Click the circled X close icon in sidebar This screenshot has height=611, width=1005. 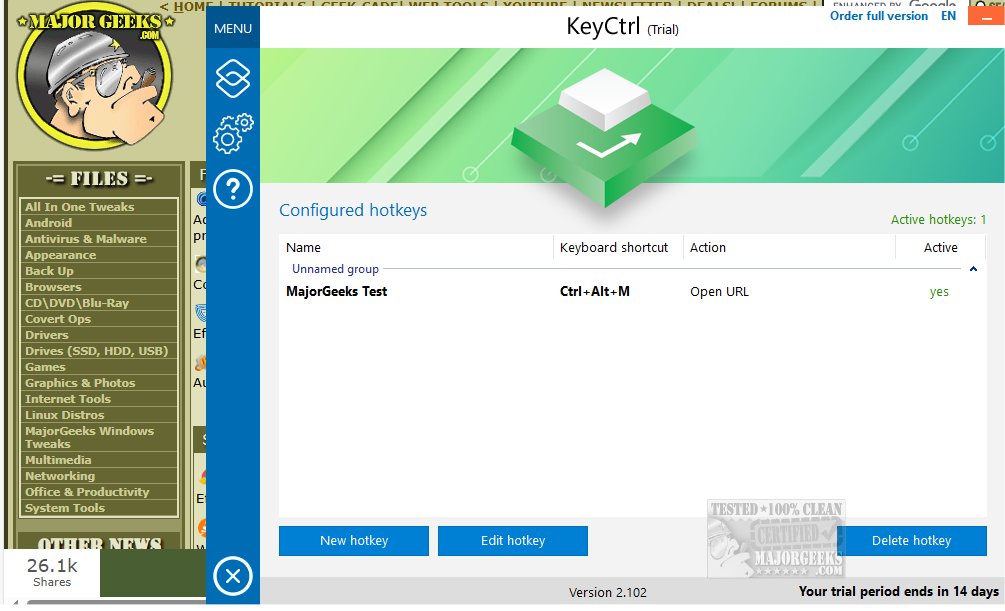233,576
